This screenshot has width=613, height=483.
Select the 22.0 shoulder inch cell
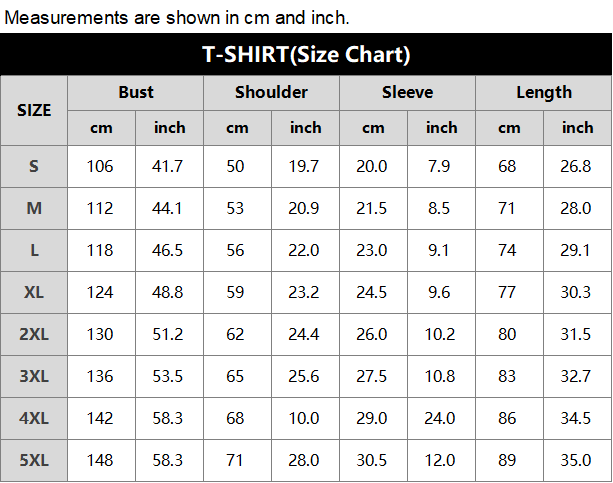pos(305,251)
